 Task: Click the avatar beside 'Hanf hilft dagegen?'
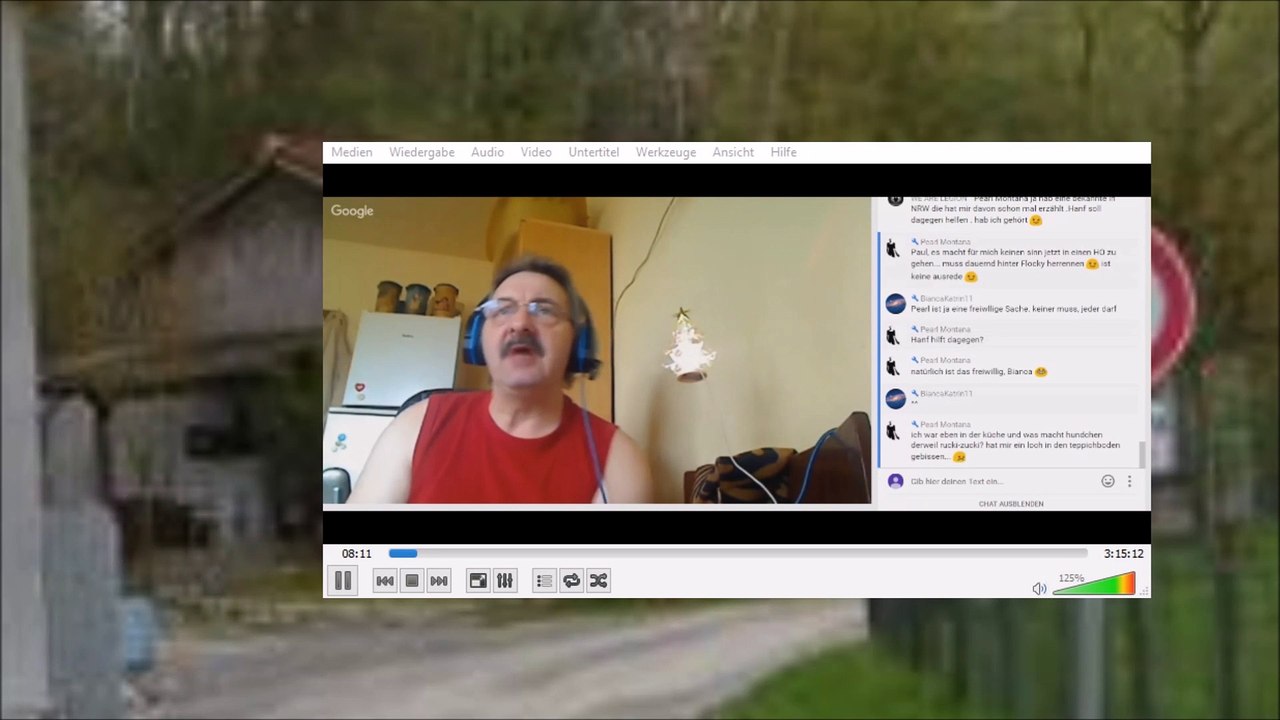[893, 335]
